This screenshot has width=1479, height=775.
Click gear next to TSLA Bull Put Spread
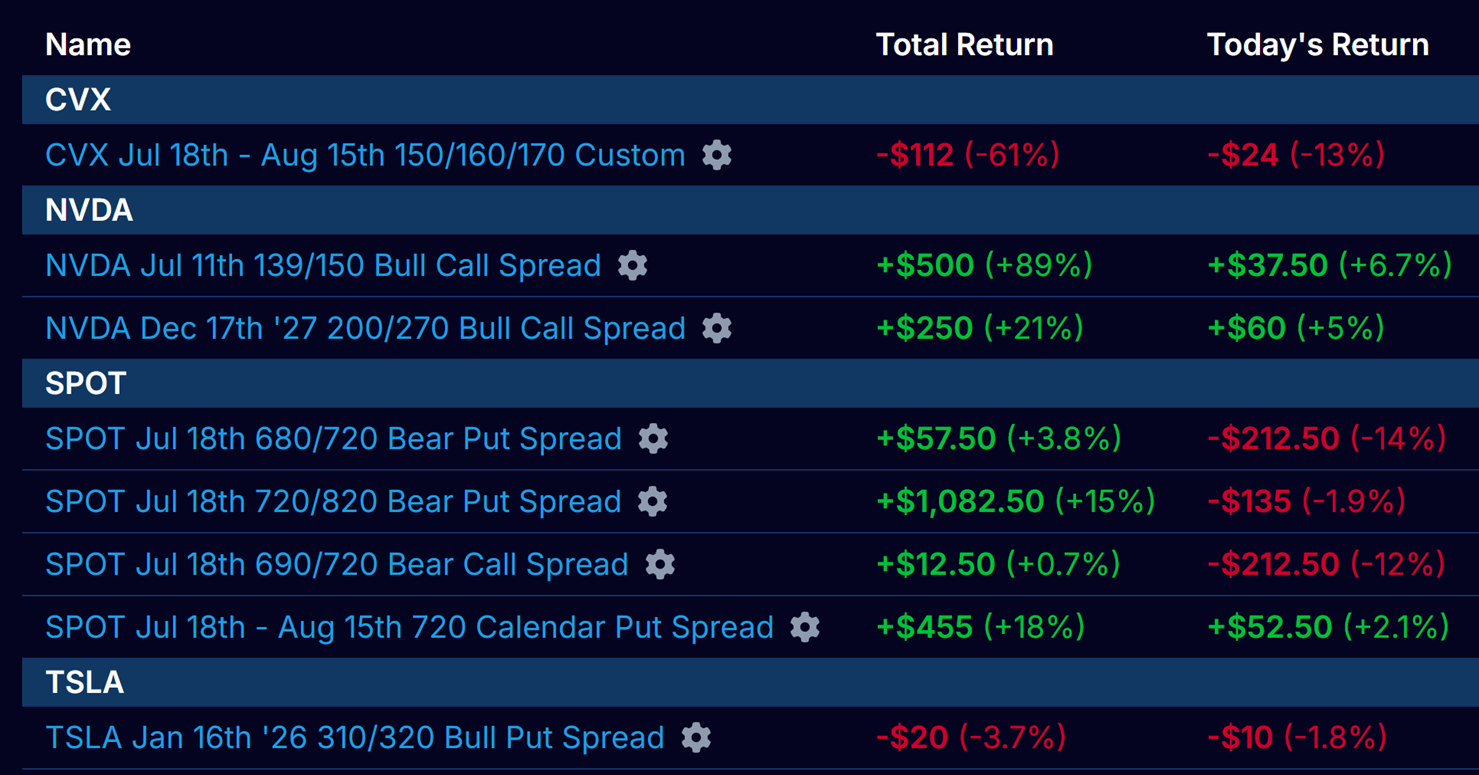point(697,738)
